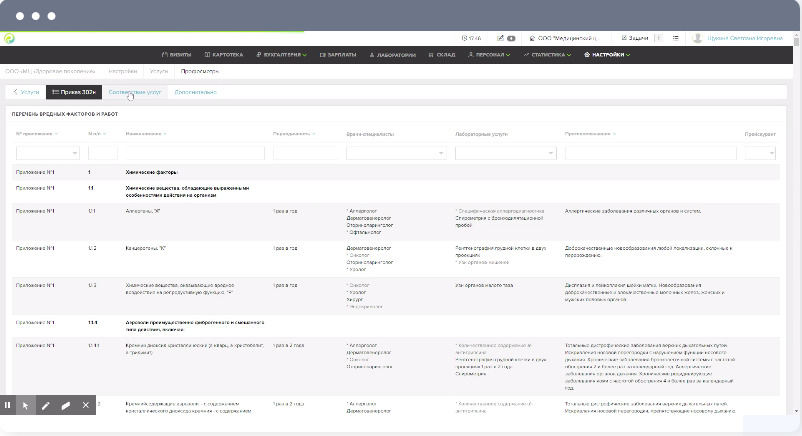Image resolution: width=802 pixels, height=436 pixels.
Task: Click the green app logo icon
Action: [9, 38]
